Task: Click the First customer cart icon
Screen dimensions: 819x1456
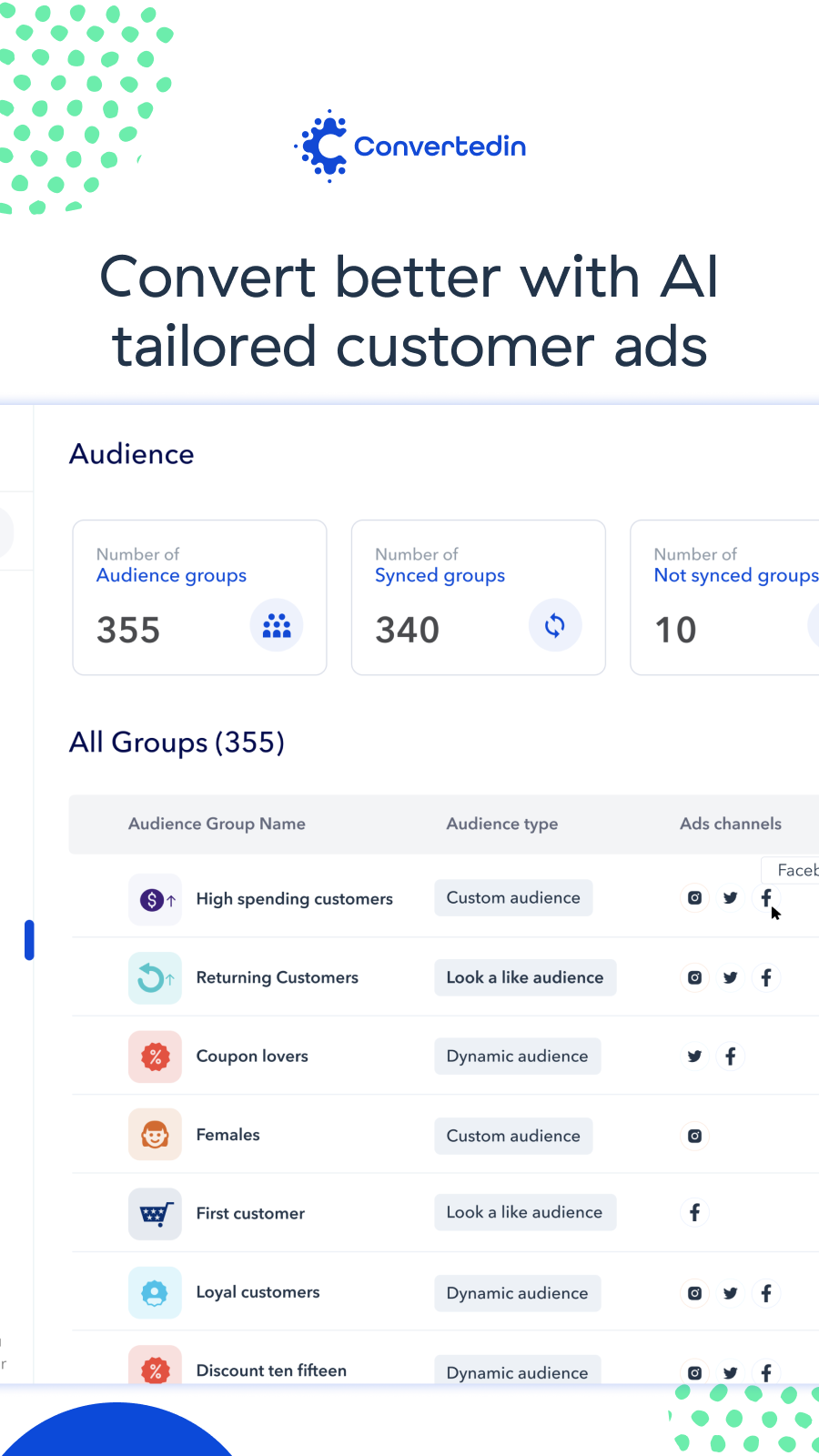Action: point(155,1214)
